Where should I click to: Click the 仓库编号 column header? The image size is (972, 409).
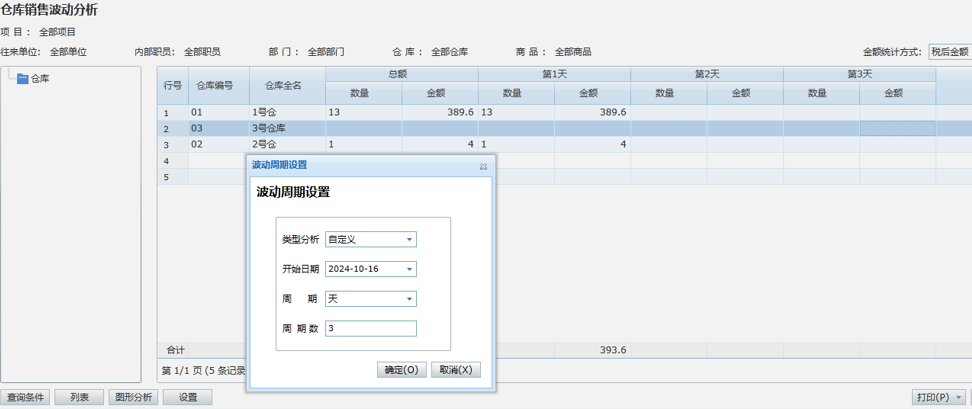pyautogui.click(x=214, y=85)
